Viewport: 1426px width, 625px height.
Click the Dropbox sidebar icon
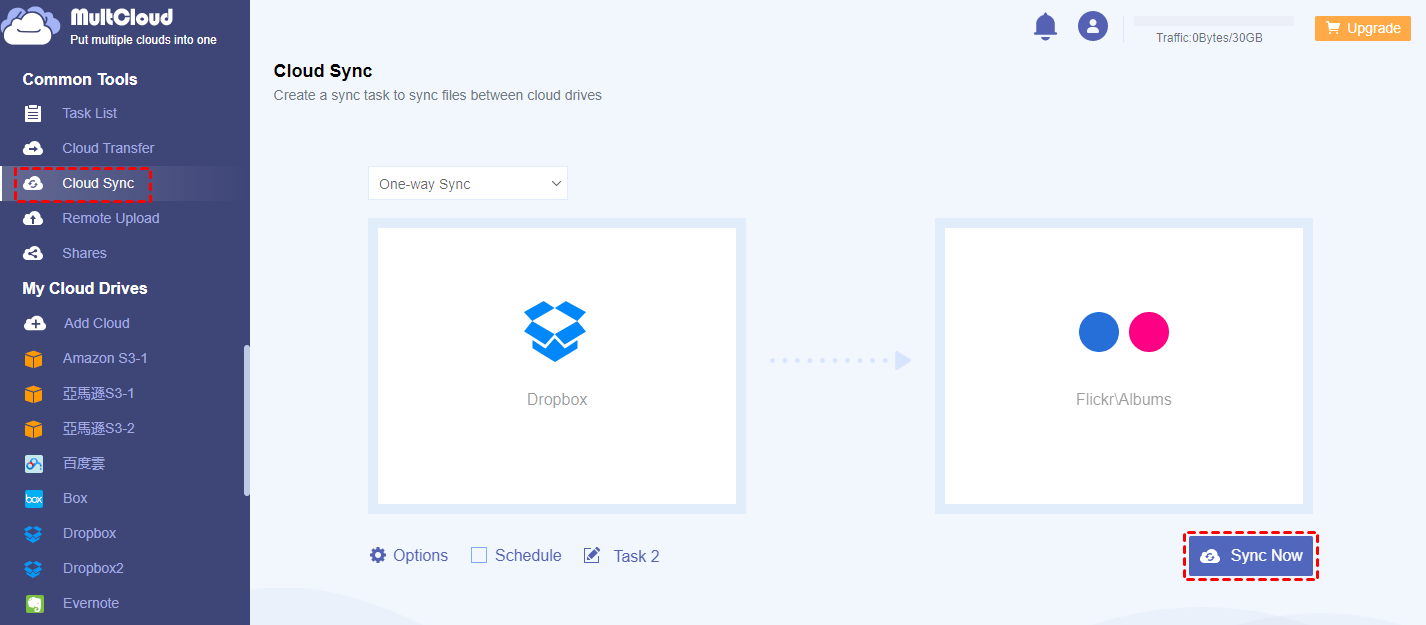(34, 534)
